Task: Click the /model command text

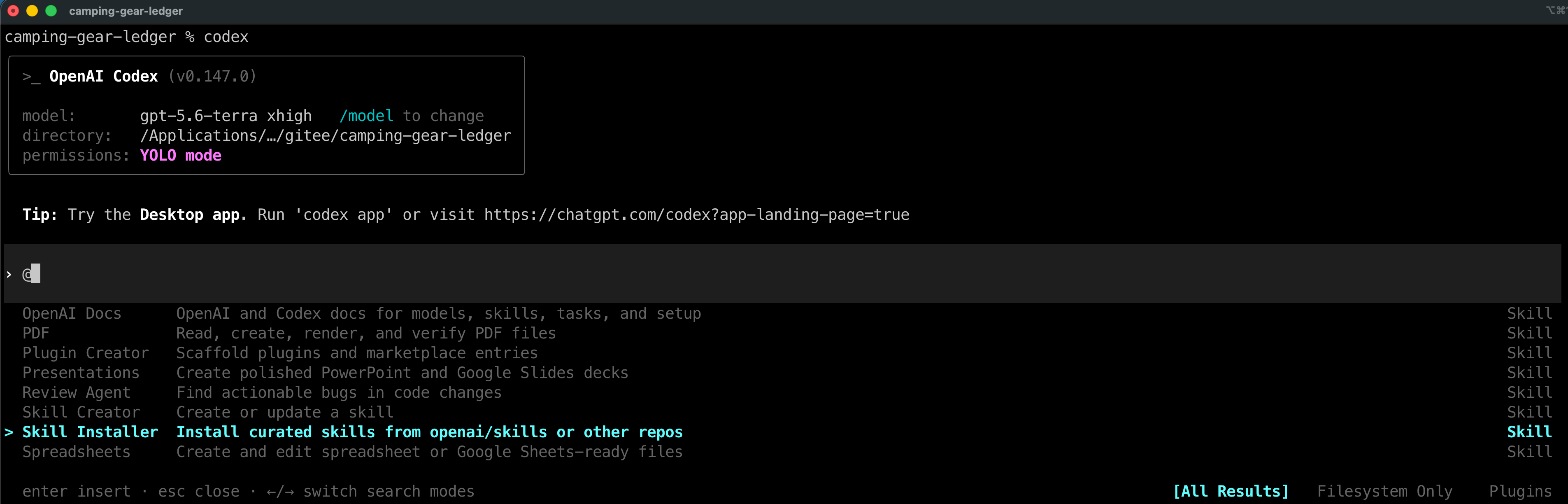Action: (366, 116)
